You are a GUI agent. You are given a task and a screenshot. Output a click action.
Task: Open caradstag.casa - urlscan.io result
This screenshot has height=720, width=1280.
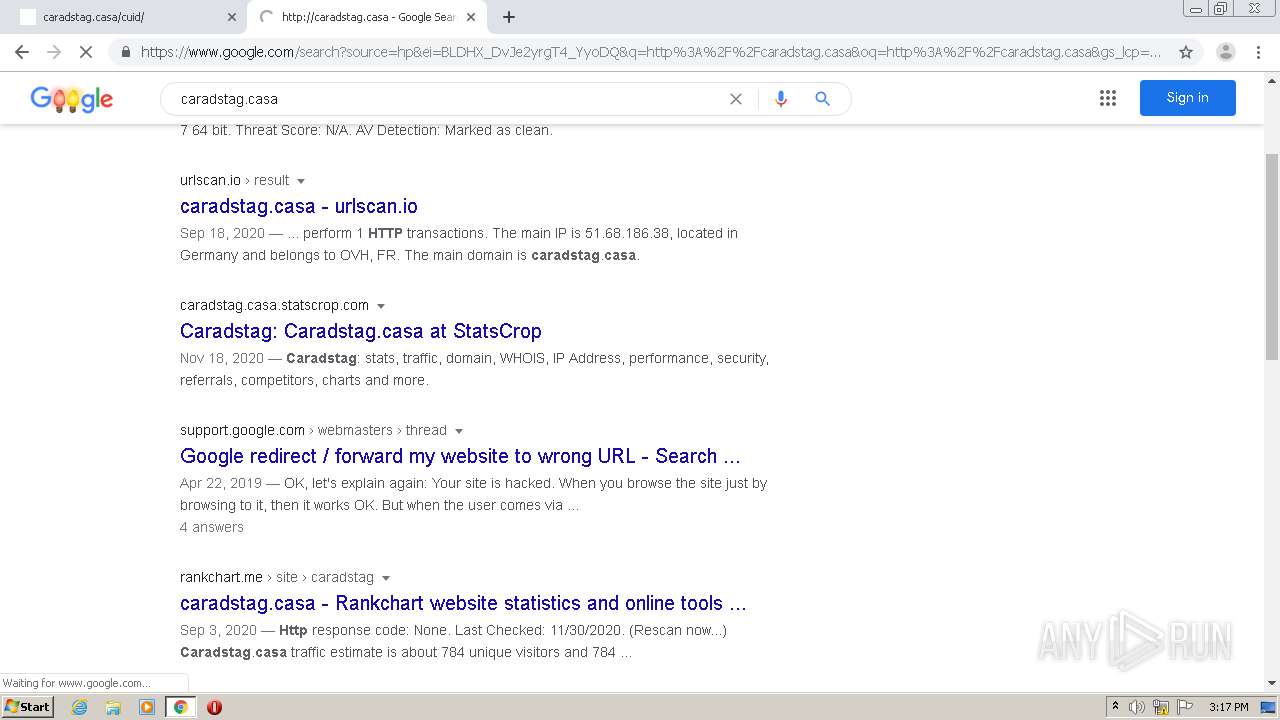pos(299,206)
